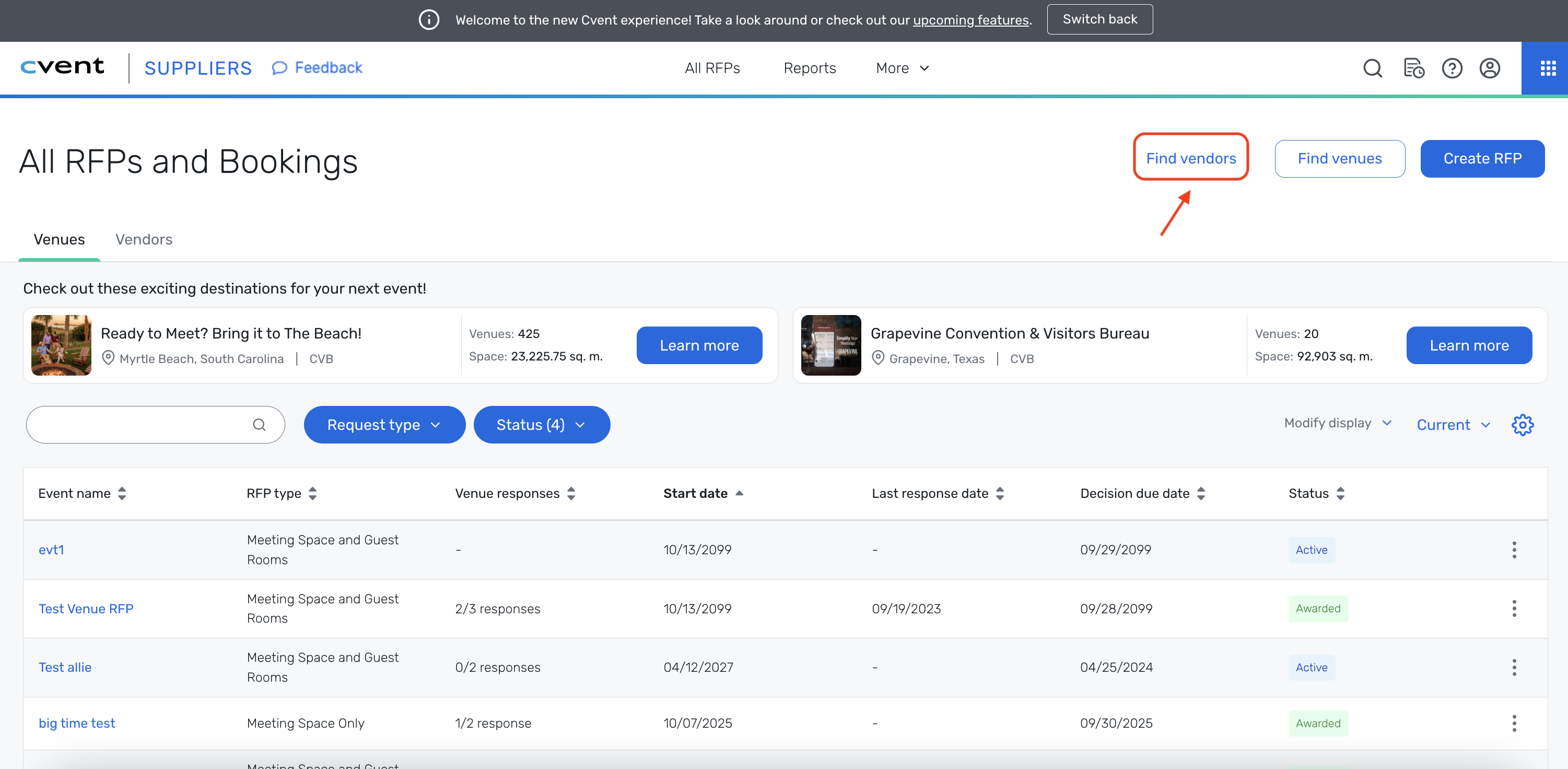The image size is (1568, 769).
Task: Select the Venues tab
Action: point(59,239)
